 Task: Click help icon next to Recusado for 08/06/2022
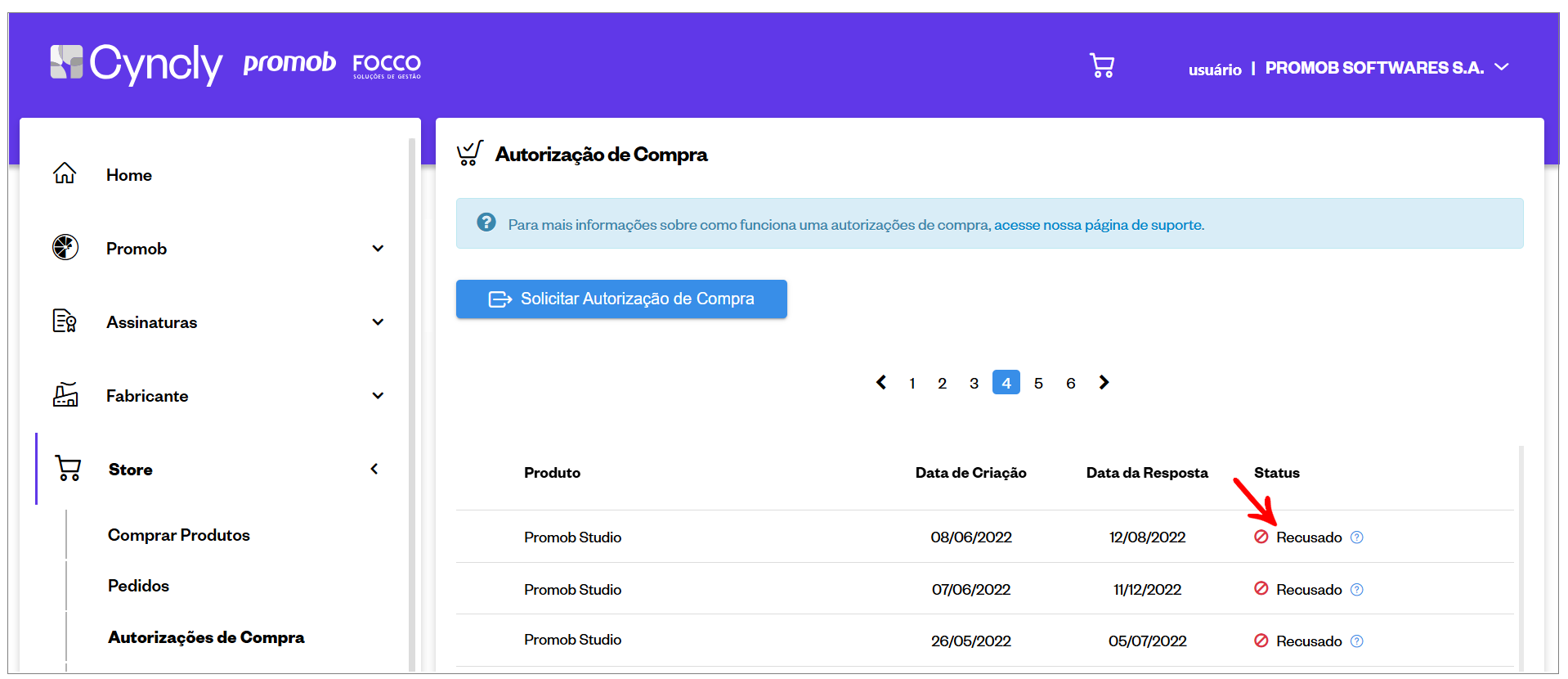pos(1357,537)
